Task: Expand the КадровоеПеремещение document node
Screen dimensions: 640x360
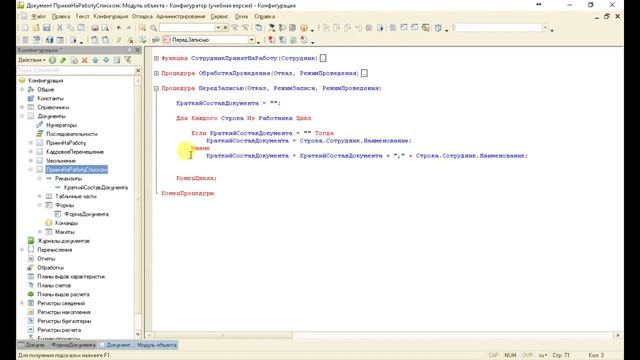Action: 31,152
